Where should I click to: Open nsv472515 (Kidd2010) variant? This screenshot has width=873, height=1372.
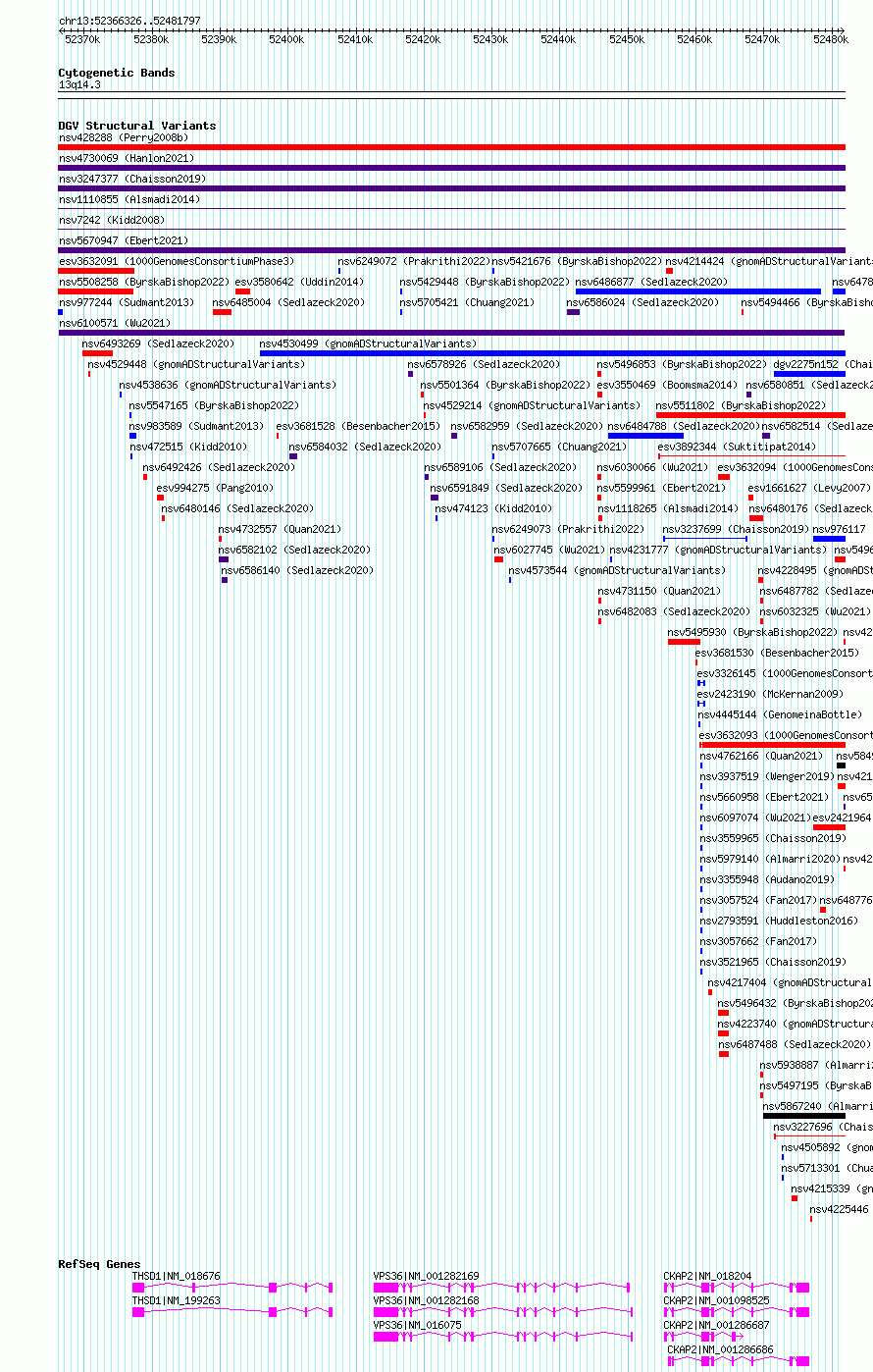(x=188, y=447)
